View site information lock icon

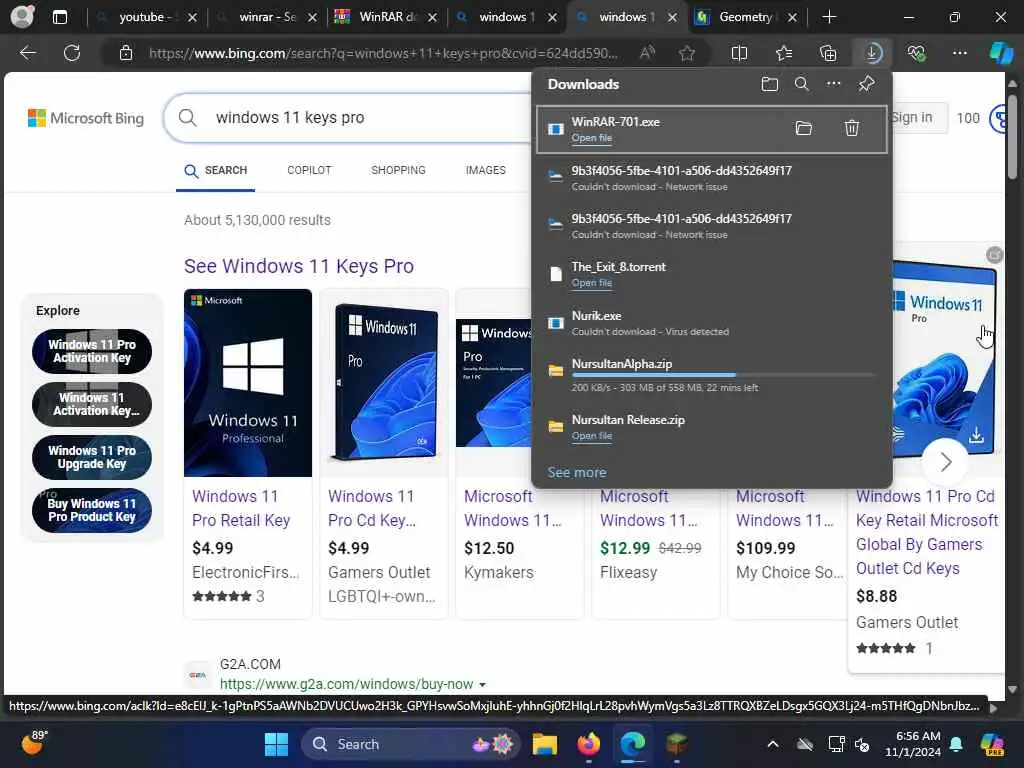[x=126, y=53]
